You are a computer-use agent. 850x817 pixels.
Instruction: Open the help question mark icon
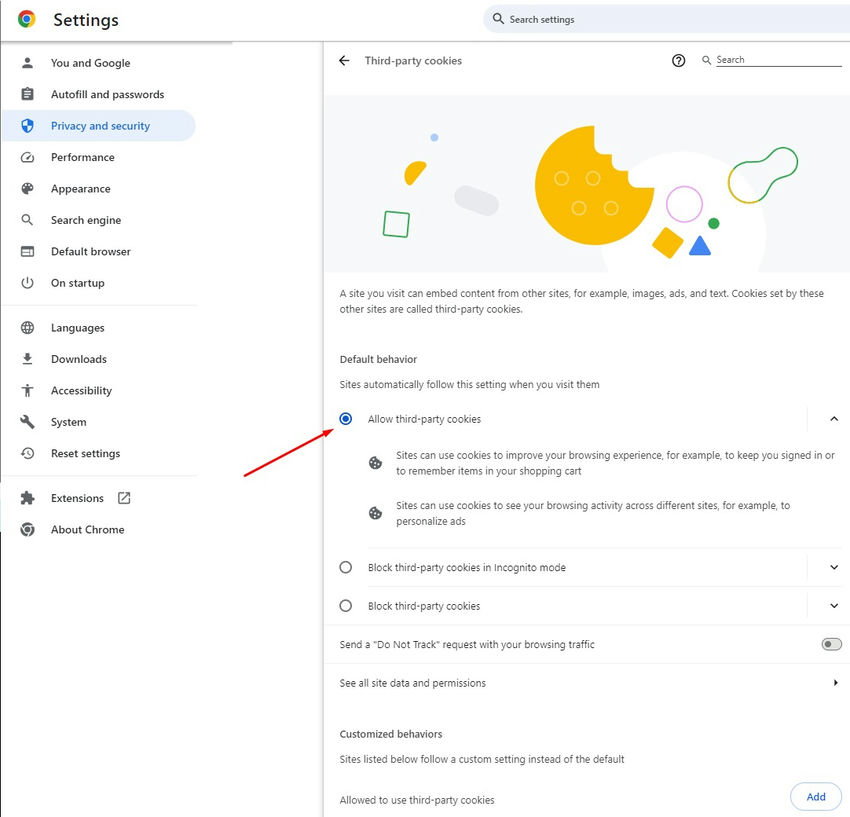coord(679,61)
